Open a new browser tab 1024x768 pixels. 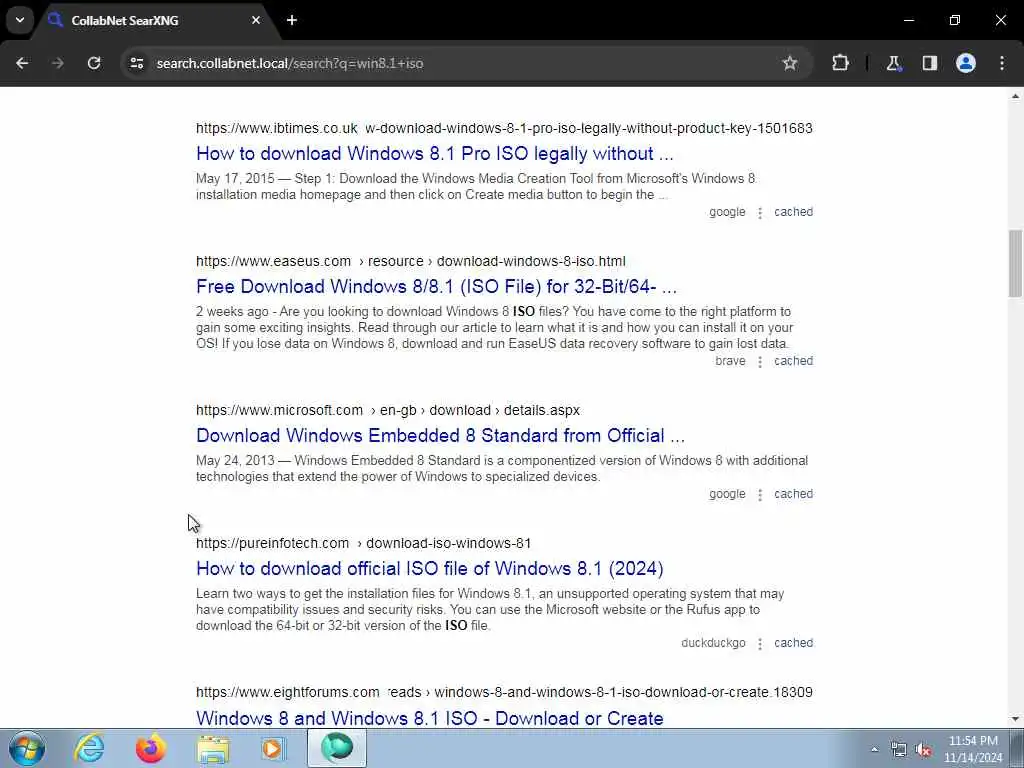coord(292,20)
